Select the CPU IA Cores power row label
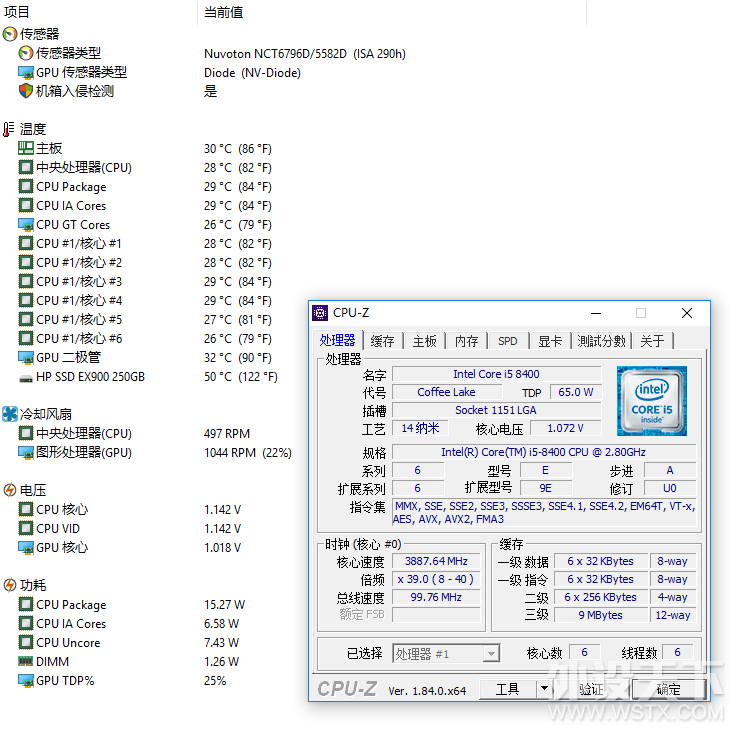This screenshot has height=740, width=743. tap(71, 623)
